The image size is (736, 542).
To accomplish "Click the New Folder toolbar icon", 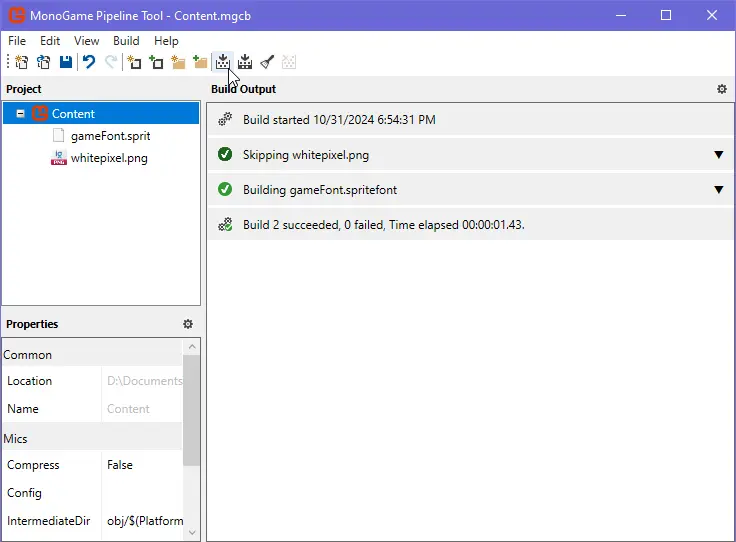I will click(178, 62).
